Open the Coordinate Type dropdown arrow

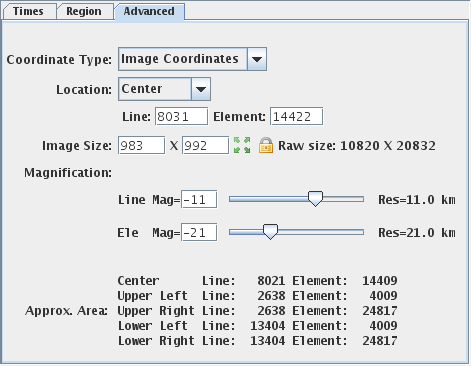[257, 59]
